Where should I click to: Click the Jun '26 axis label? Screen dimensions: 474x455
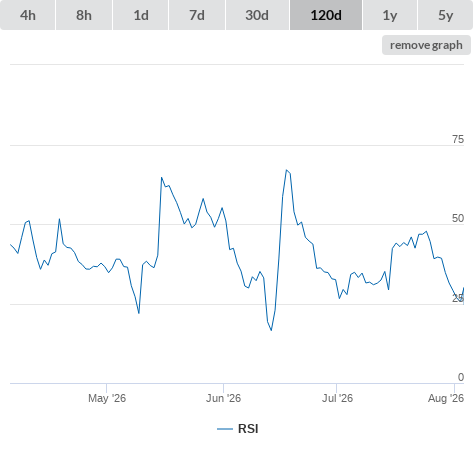click(223, 398)
